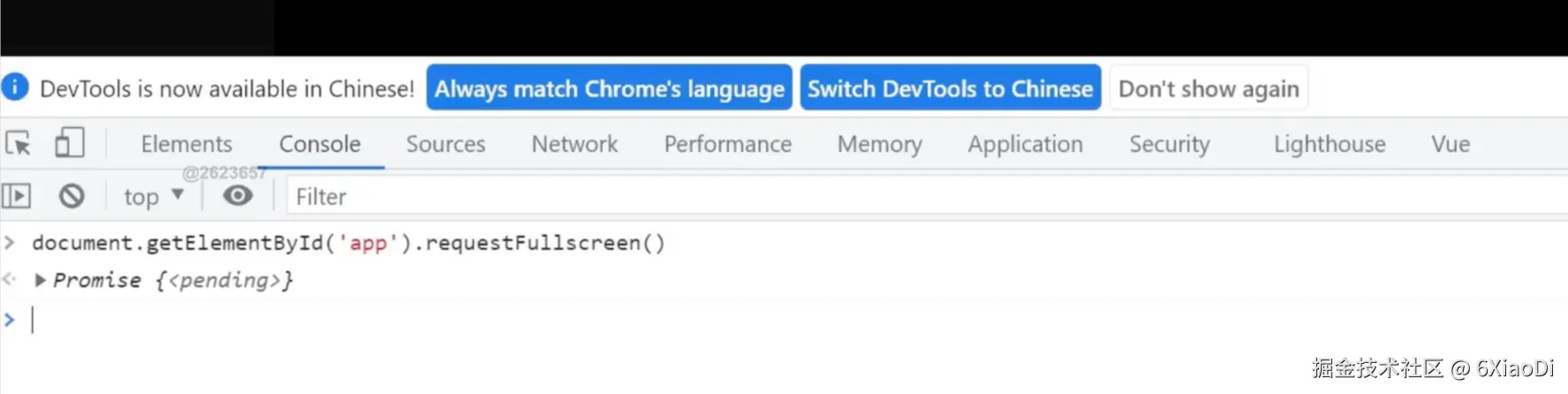
Task: Select the Performance tab
Action: click(x=727, y=144)
